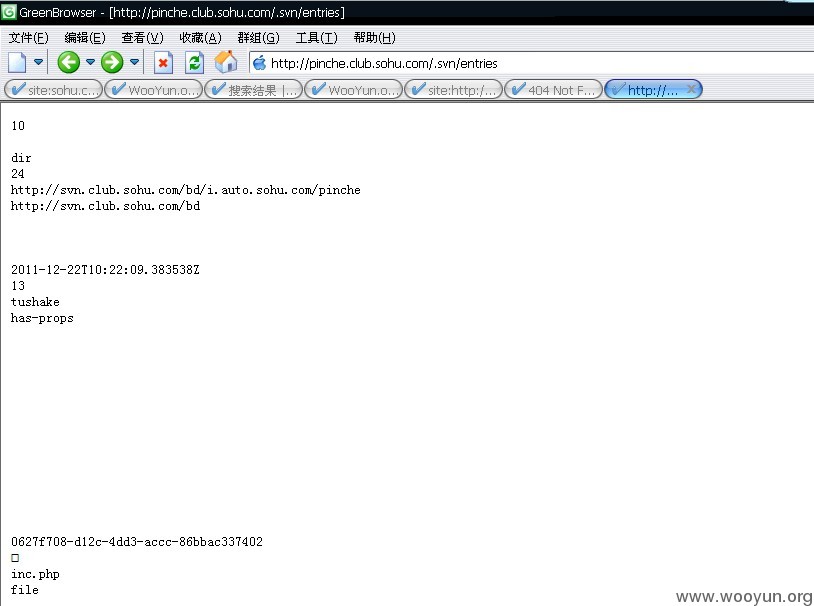Click the UUID 0627f708-d12c-4dd3-accc-86bbac337402
The image size is (814, 606).
(x=137, y=542)
